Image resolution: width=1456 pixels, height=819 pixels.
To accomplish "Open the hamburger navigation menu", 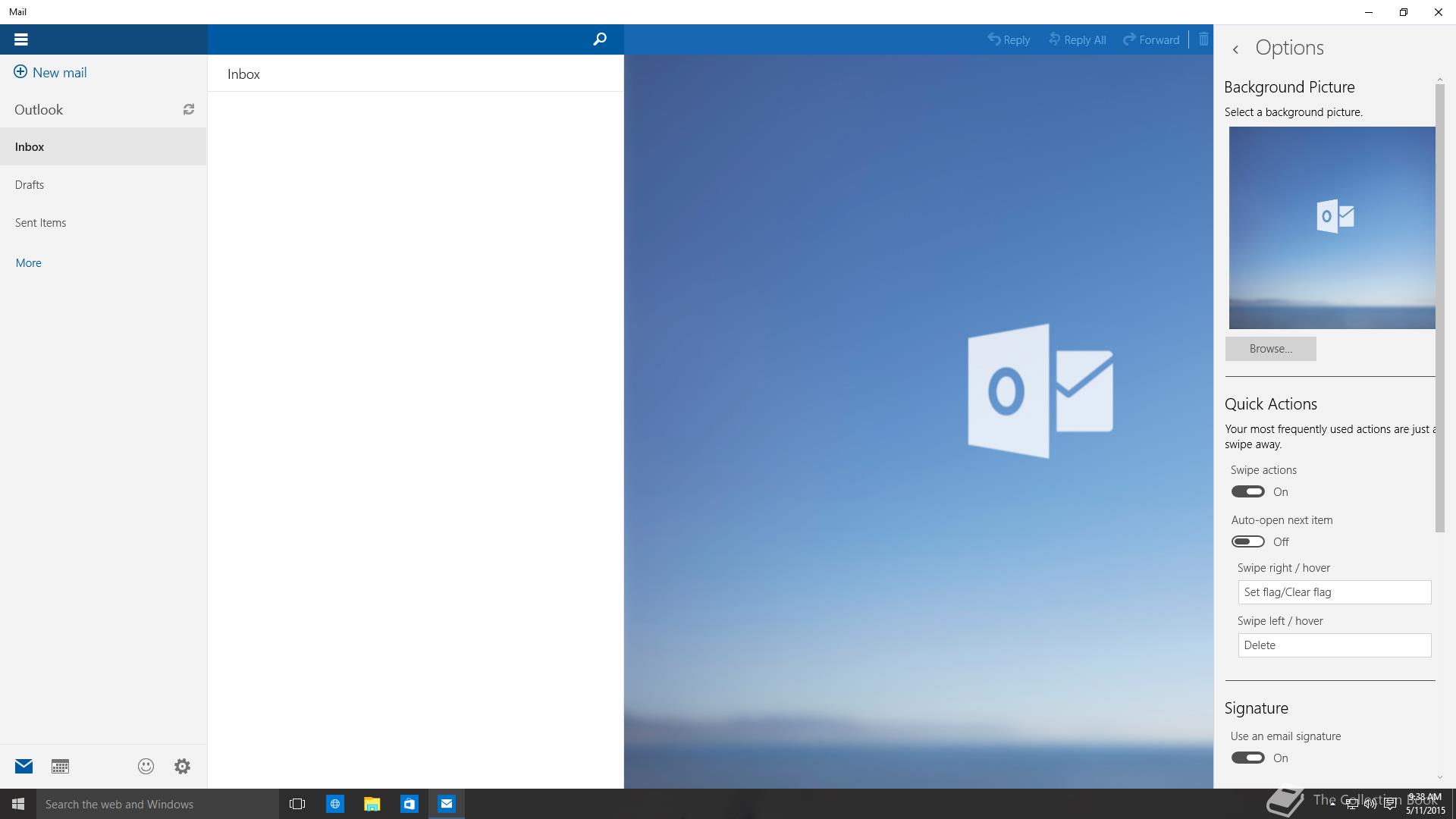I will tap(21, 39).
